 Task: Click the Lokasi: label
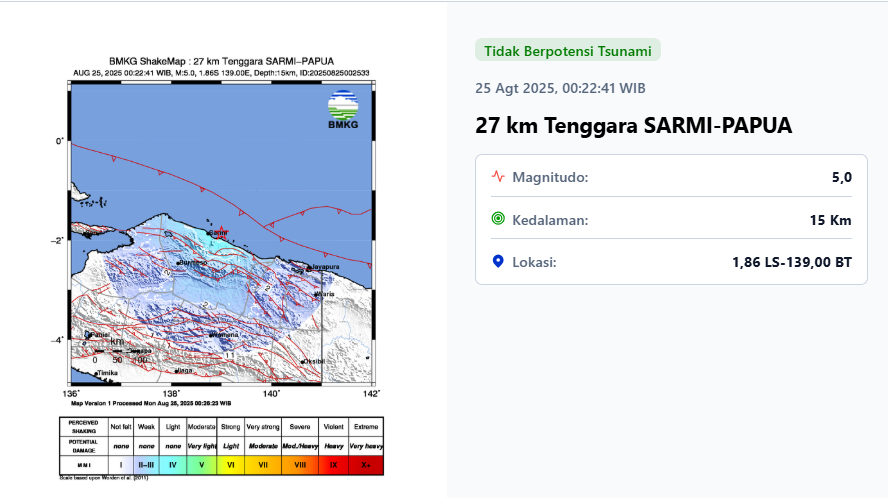click(534, 262)
